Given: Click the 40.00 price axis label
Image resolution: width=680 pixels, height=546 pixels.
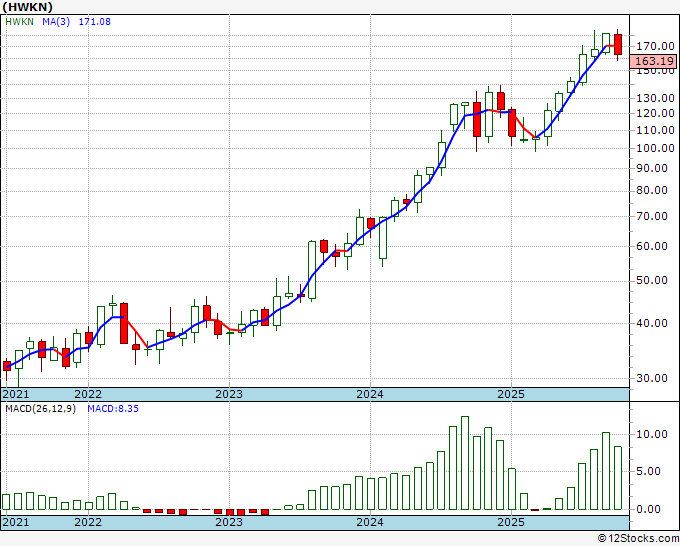Looking at the screenshot, I should pyautogui.click(x=653, y=322).
